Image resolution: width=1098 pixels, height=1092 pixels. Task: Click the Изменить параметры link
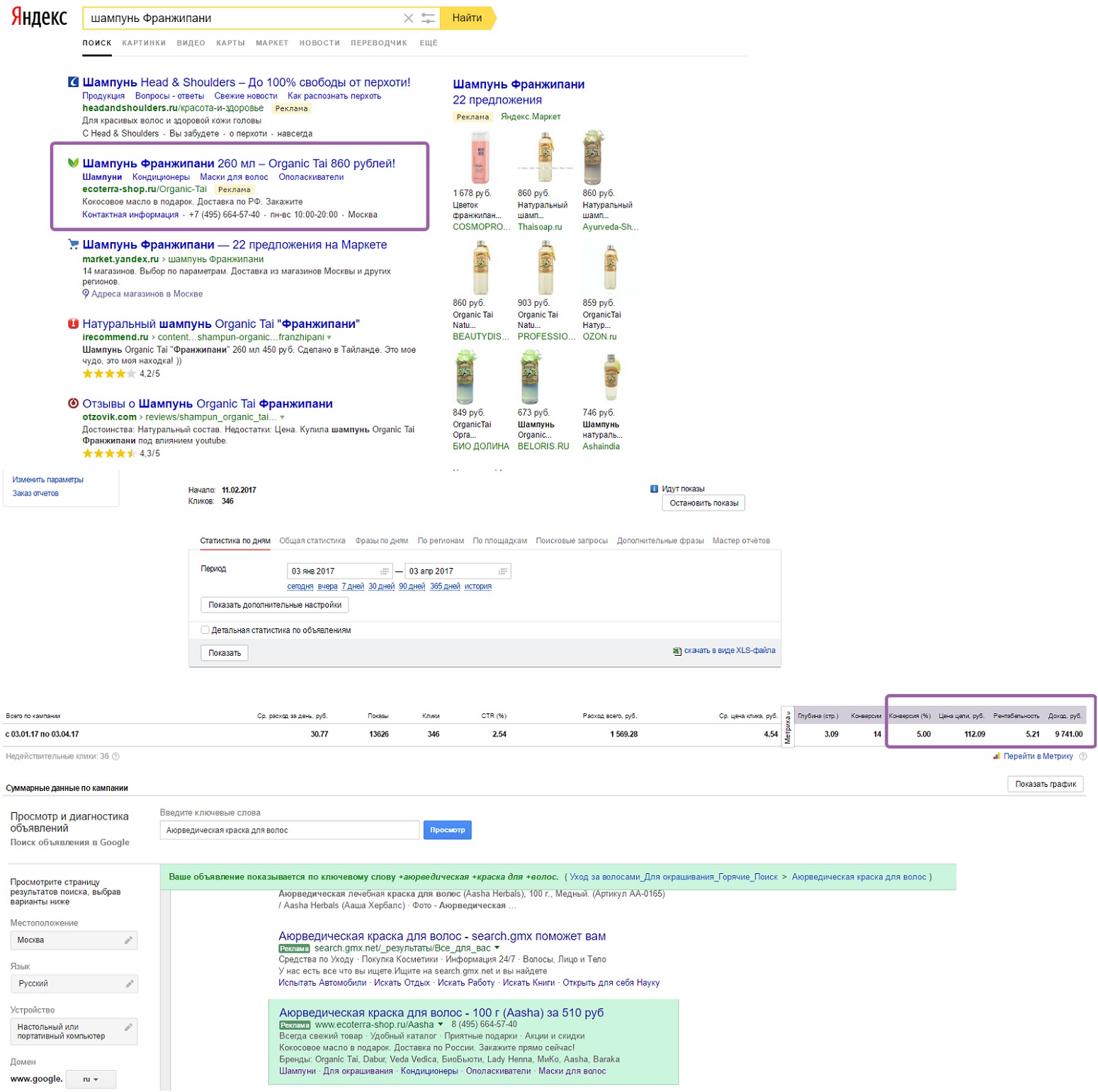(47, 480)
